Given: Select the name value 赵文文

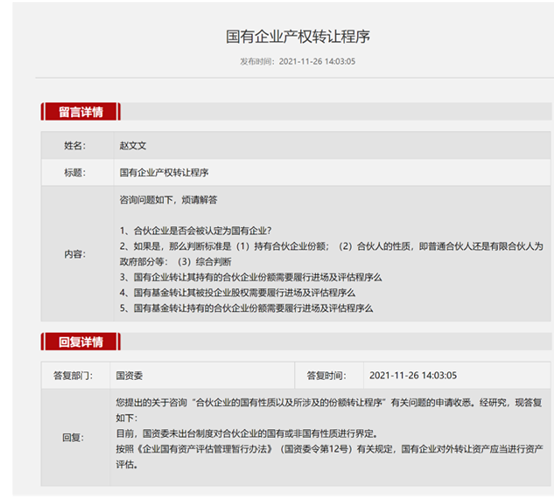Looking at the screenshot, I should point(133,146).
